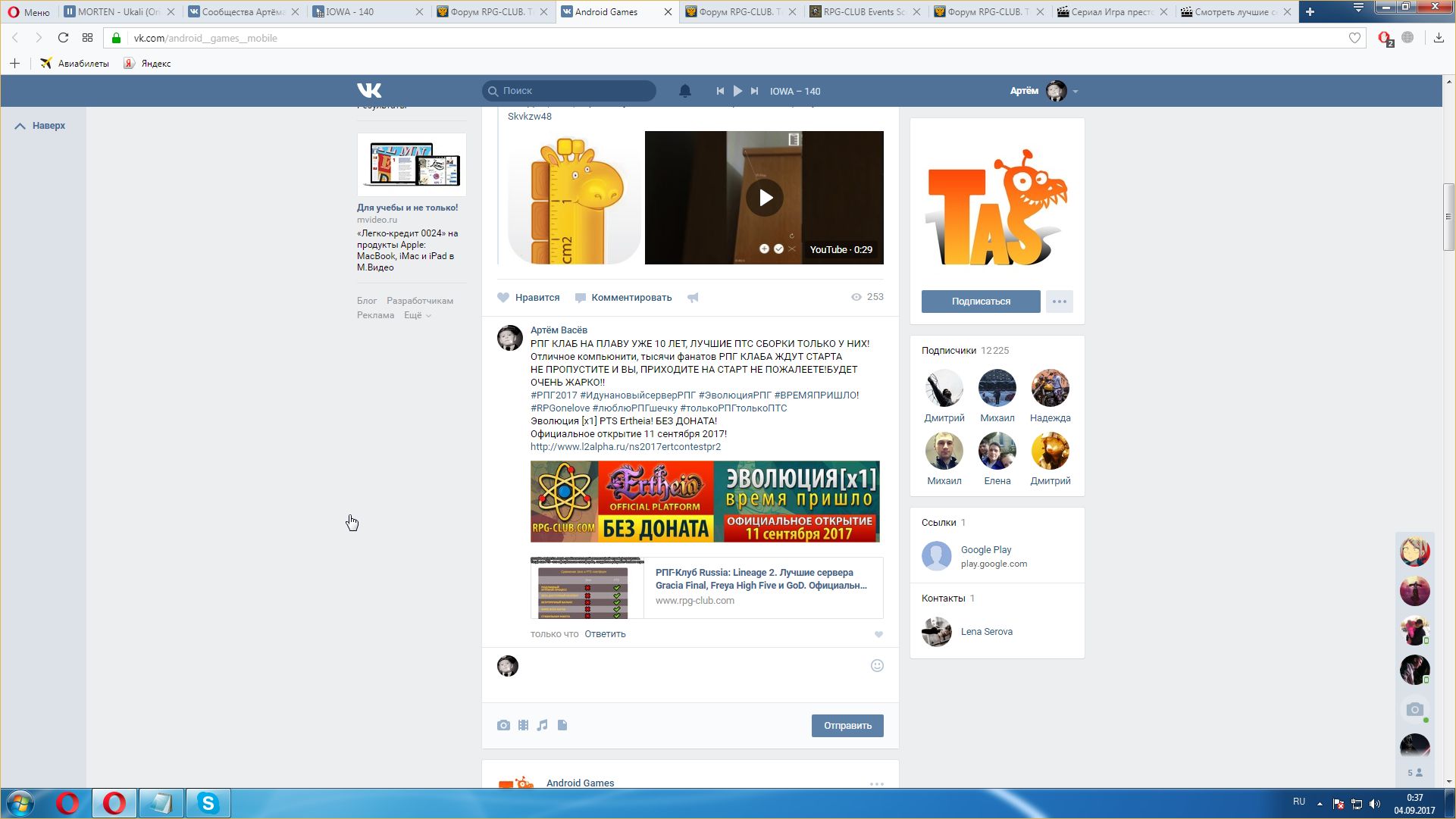Screen dimensions: 1456x819
Task: Click Комментировать under the post
Action: (x=623, y=298)
